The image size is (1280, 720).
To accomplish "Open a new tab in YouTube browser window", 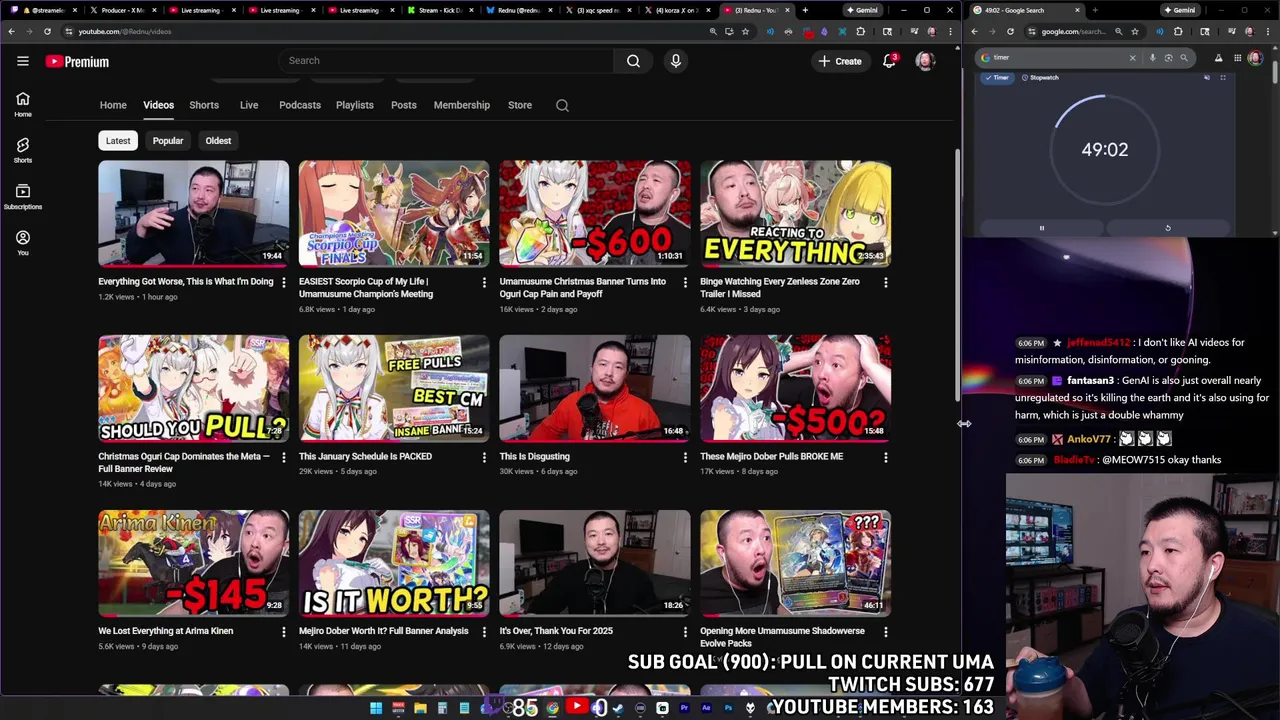I will [x=805, y=10].
